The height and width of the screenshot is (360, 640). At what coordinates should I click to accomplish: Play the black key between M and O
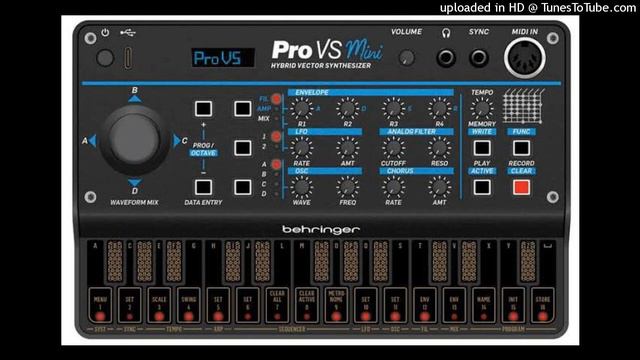pos(322,261)
